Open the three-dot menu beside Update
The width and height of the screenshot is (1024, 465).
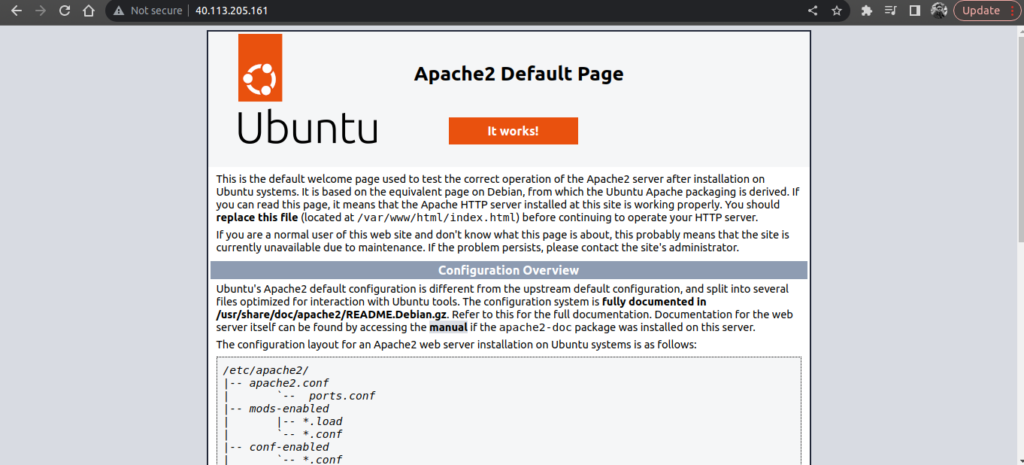pos(1012,11)
